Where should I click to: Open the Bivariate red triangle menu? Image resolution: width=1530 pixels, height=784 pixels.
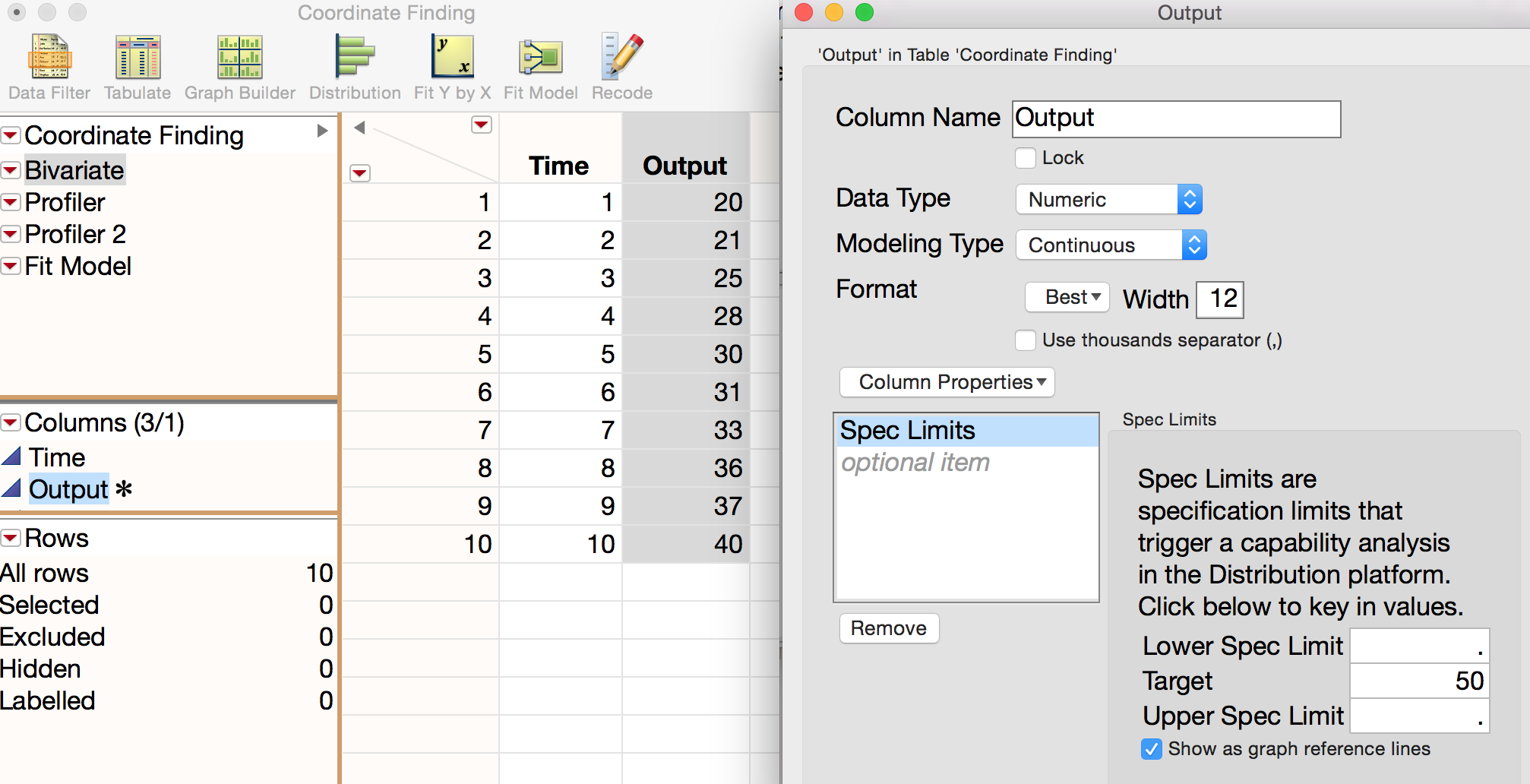pos(10,169)
